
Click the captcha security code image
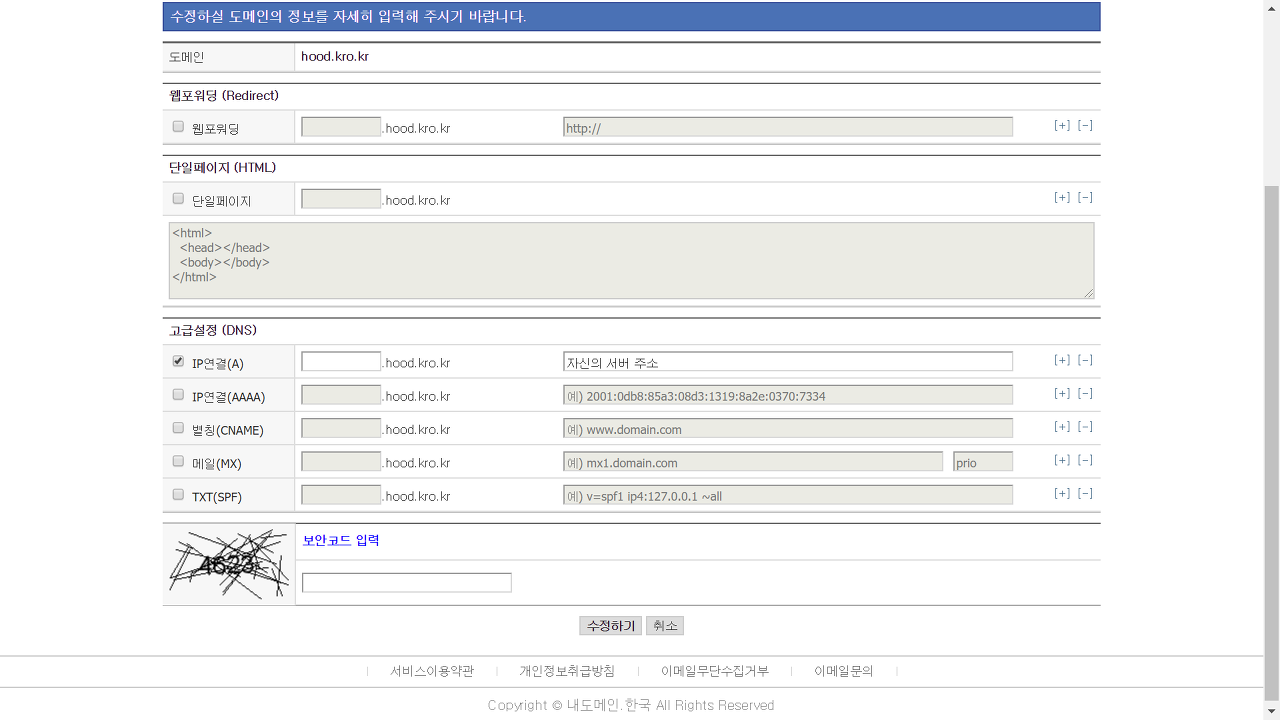click(229, 564)
